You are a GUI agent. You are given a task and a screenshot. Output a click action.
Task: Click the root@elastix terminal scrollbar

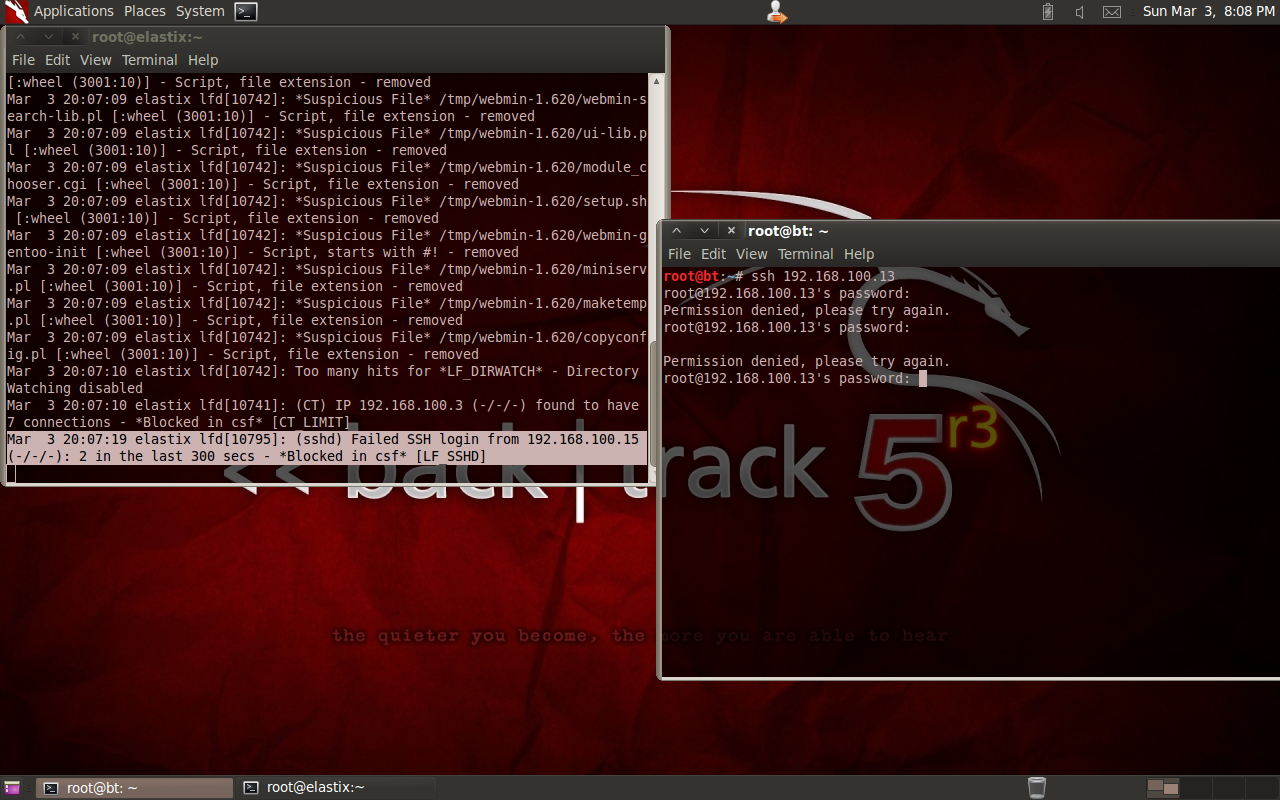click(x=656, y=277)
